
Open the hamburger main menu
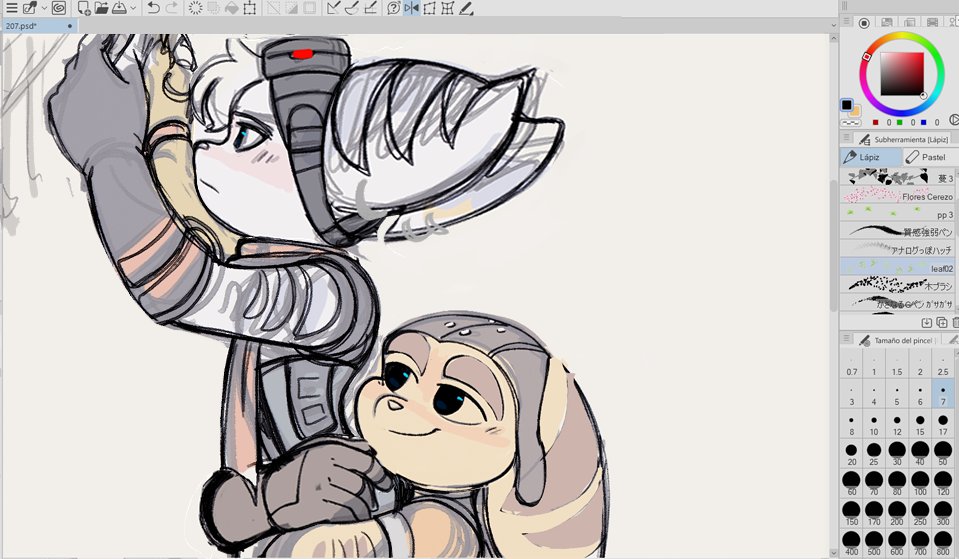click(x=11, y=8)
